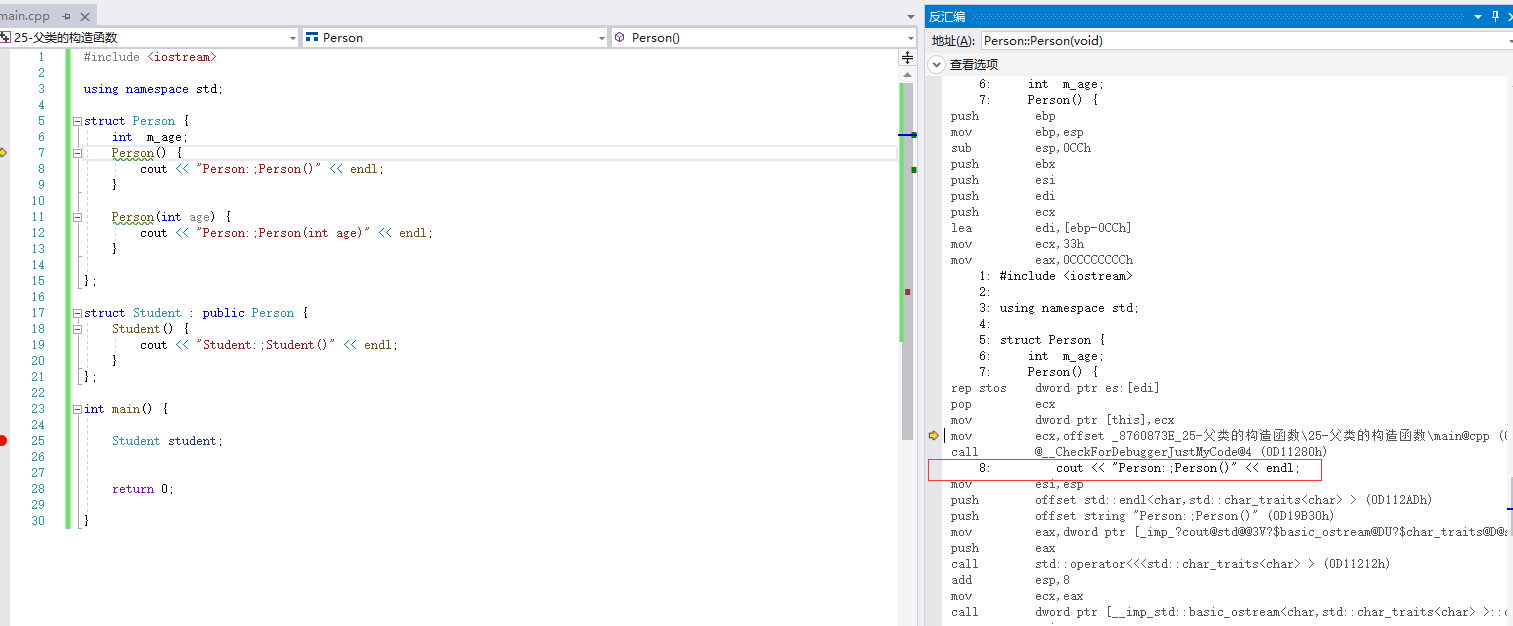Click 'int m_age;' on line 6
This screenshot has height=626, width=1513.
coord(150,137)
